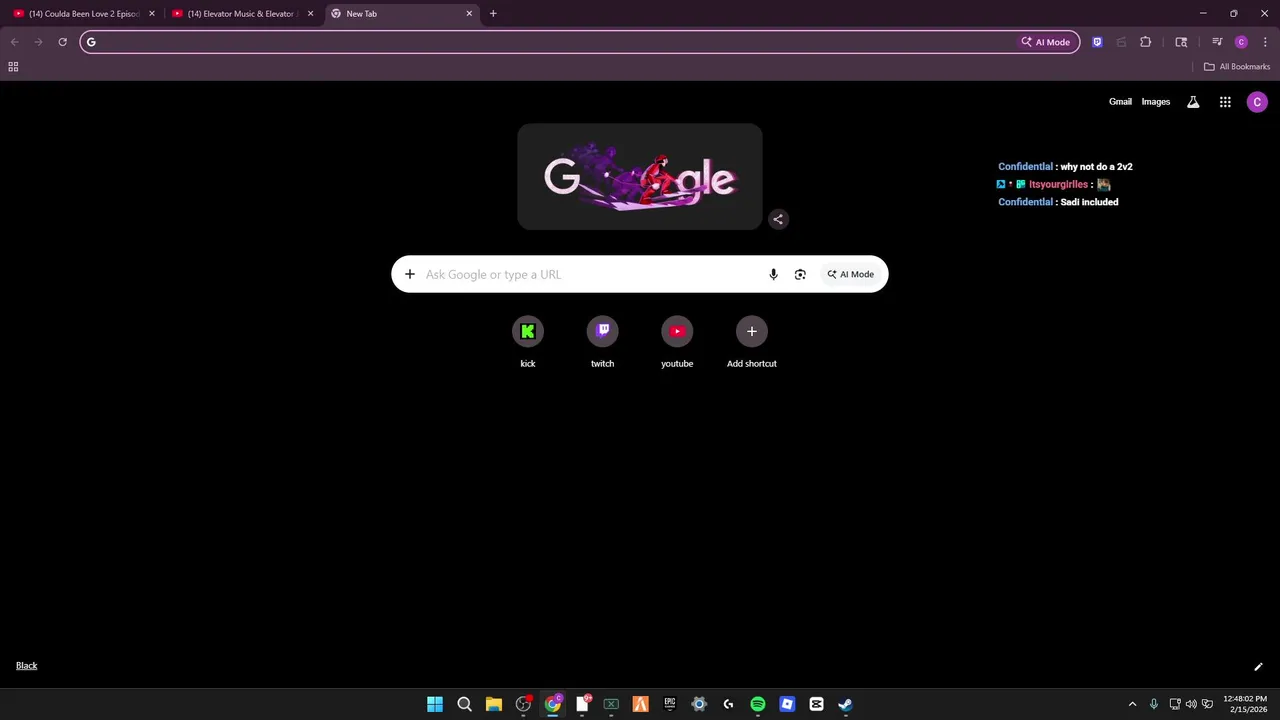1280x720 pixels.
Task: Open Spotify from taskbar
Action: (x=758, y=704)
